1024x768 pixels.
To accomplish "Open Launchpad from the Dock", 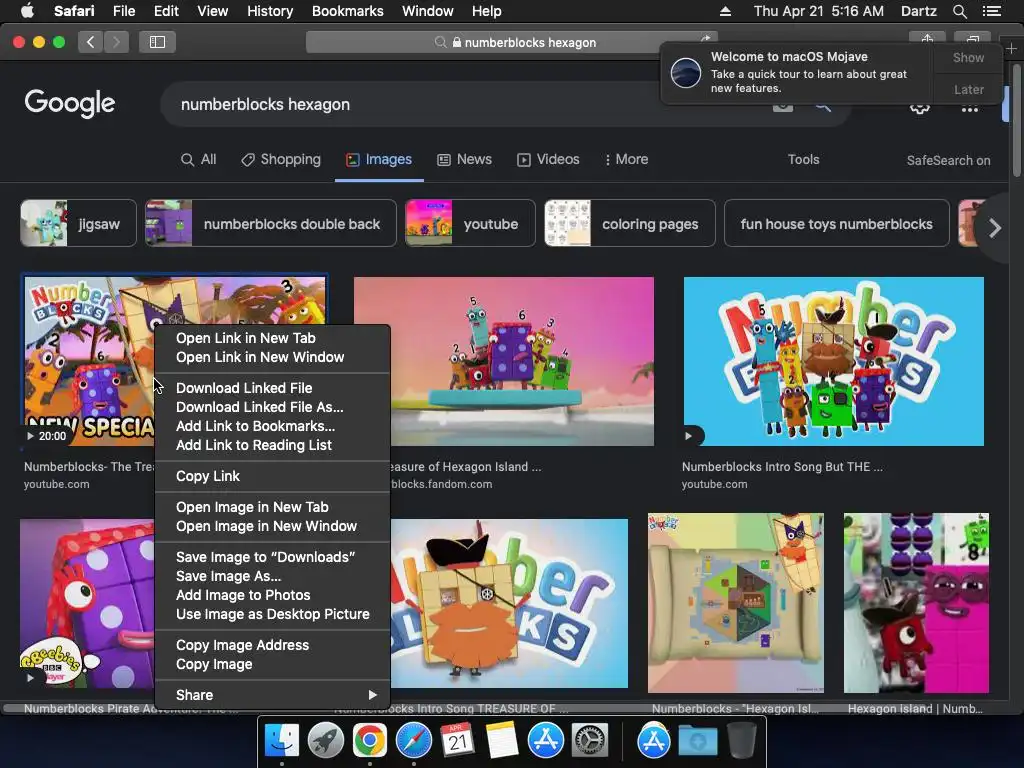I will click(325, 741).
